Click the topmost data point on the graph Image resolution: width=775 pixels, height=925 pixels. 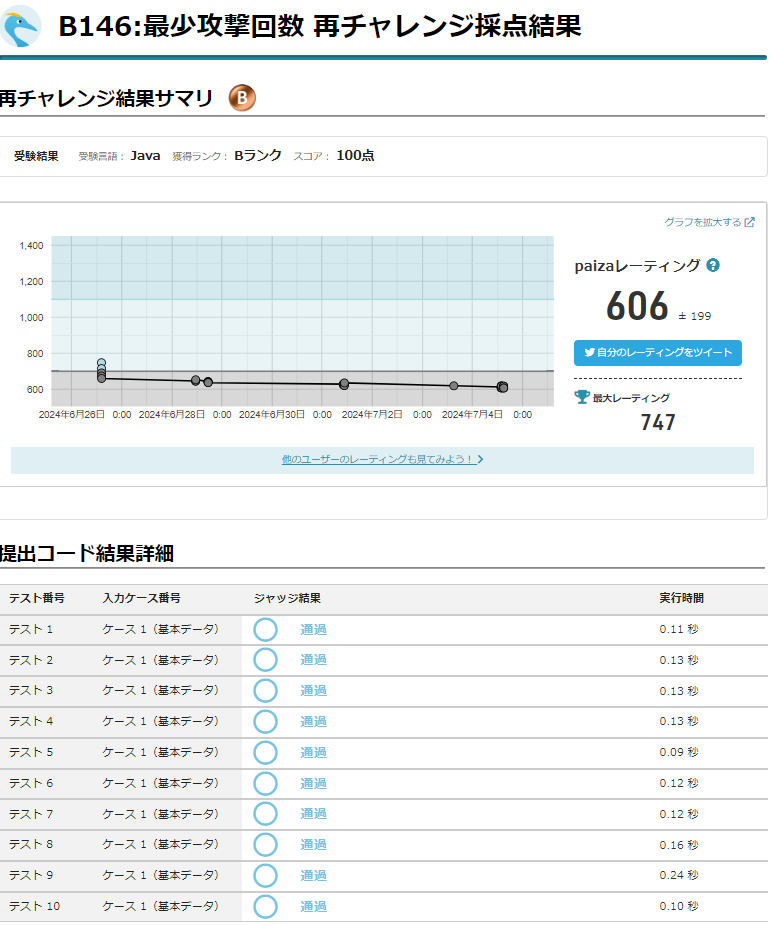click(101, 364)
